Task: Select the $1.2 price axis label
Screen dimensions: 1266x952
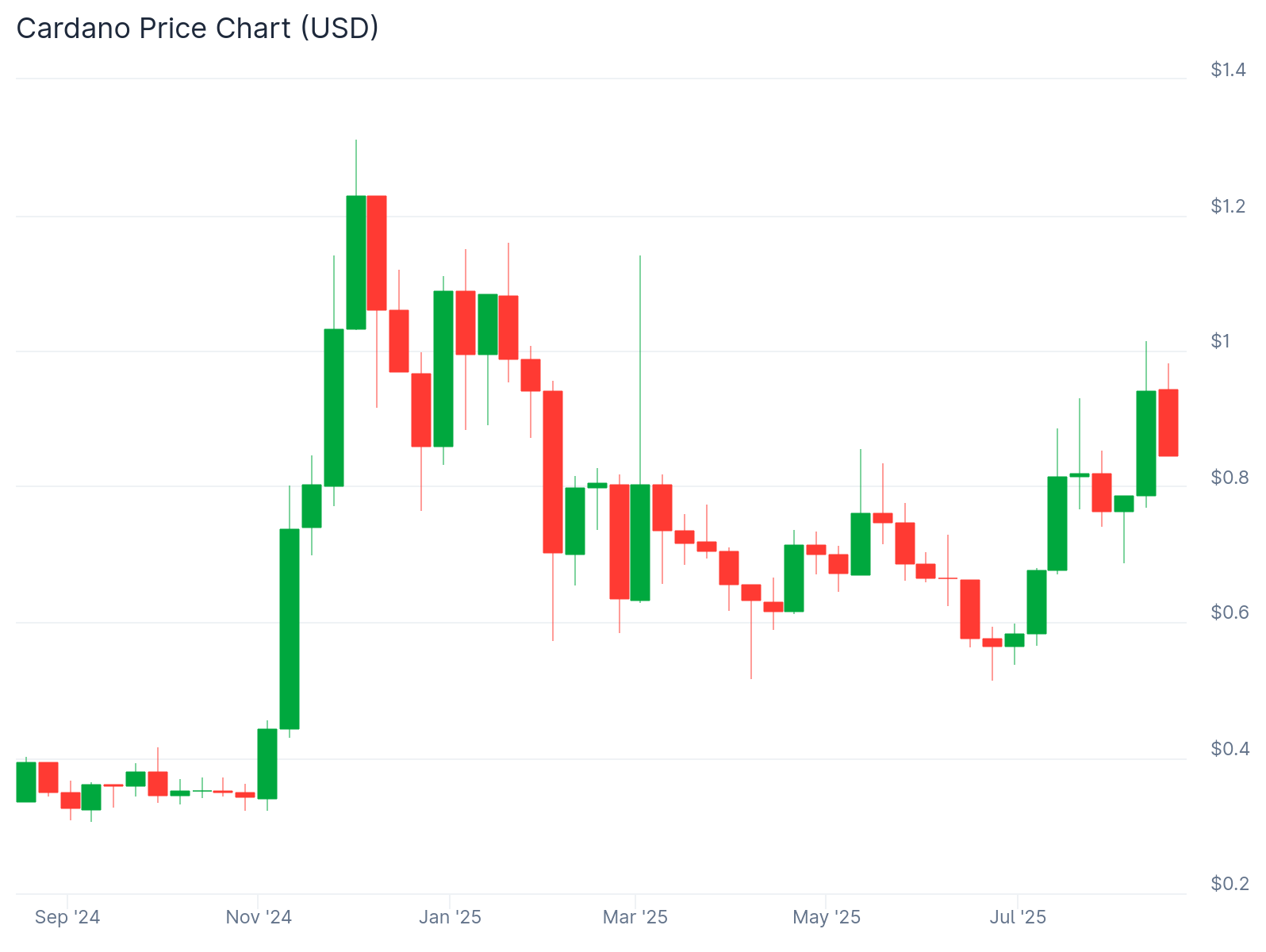Action: (1228, 206)
